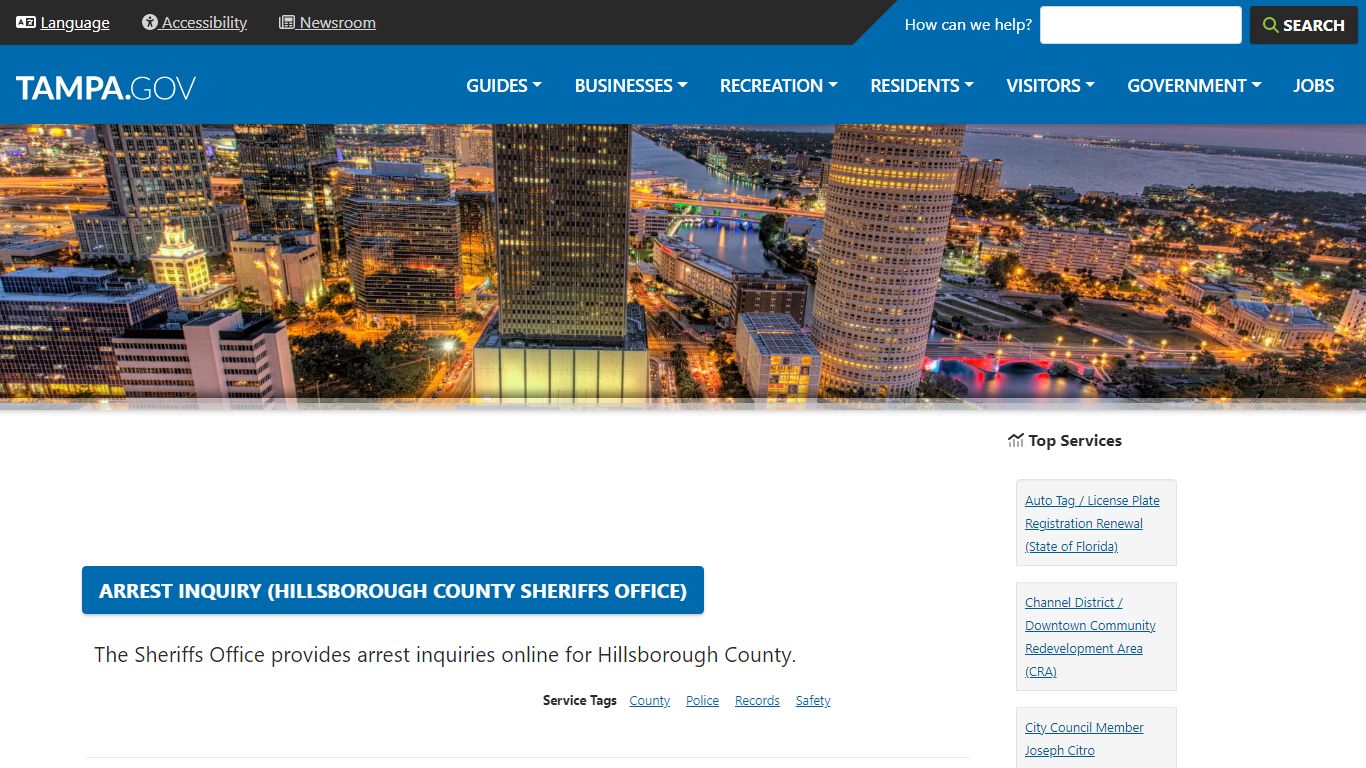Click the Top Services heading

click(1075, 440)
